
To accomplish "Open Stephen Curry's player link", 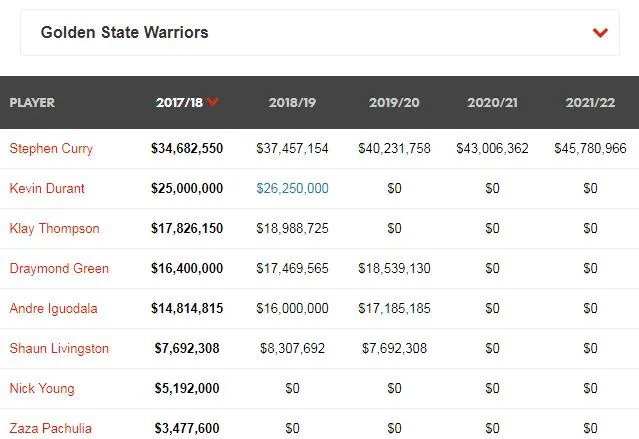I will click(51, 148).
